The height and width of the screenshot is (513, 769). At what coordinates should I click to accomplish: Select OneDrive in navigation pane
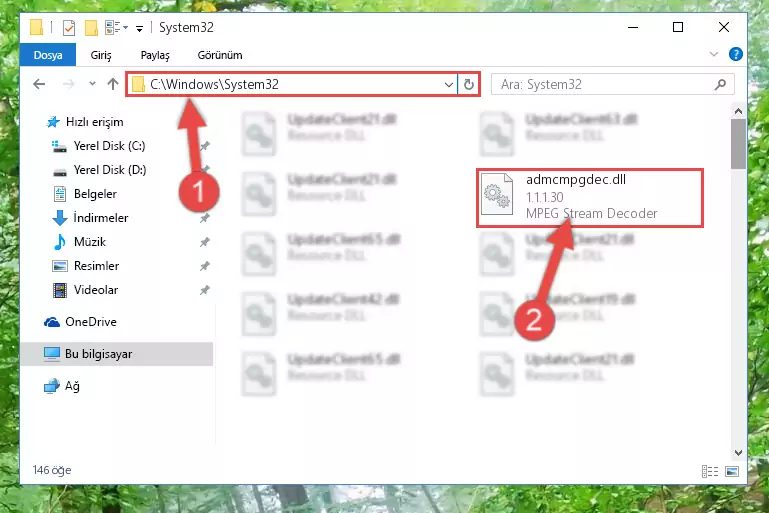point(91,322)
